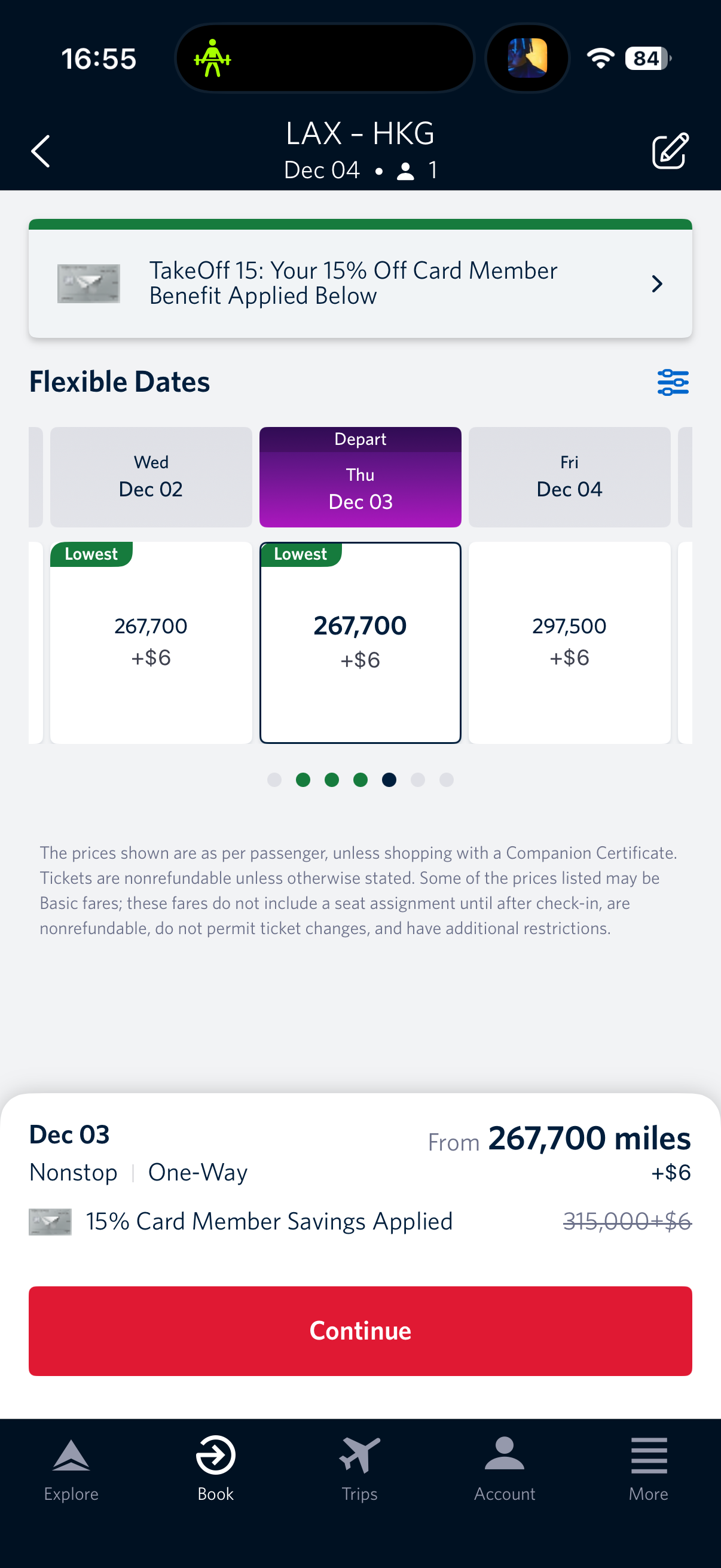The image size is (721, 1568).
Task: Choose the 267,700 miles fare for Dec 02
Action: [x=151, y=642]
